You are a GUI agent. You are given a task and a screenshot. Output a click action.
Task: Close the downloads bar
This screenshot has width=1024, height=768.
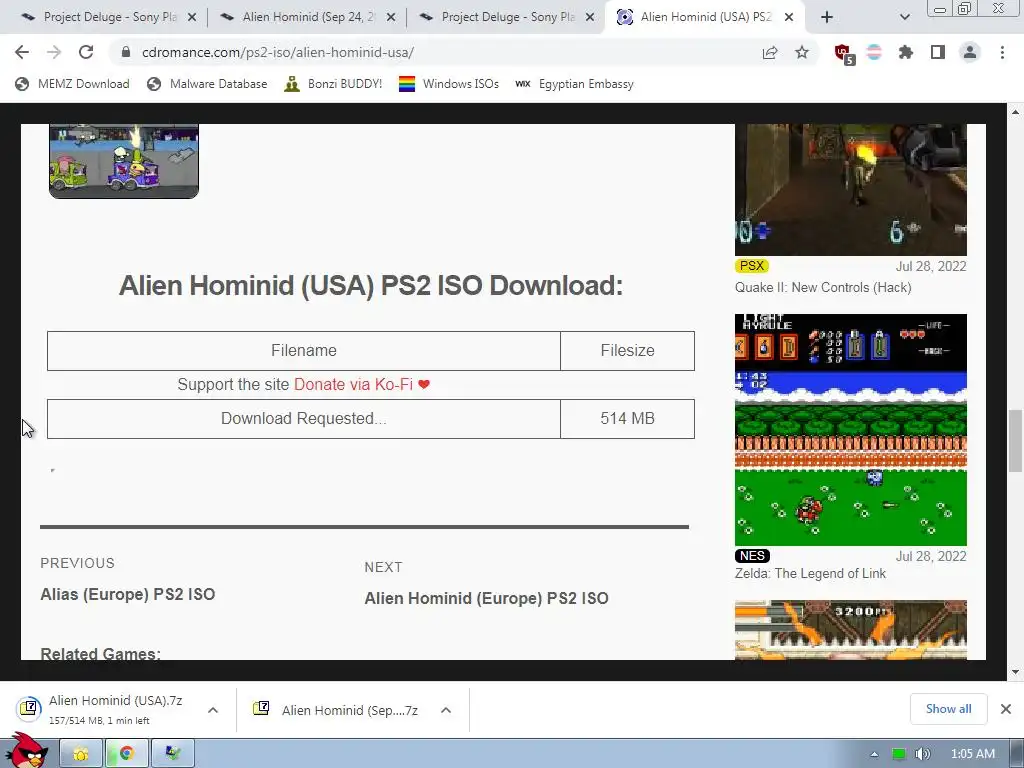[1006, 709]
